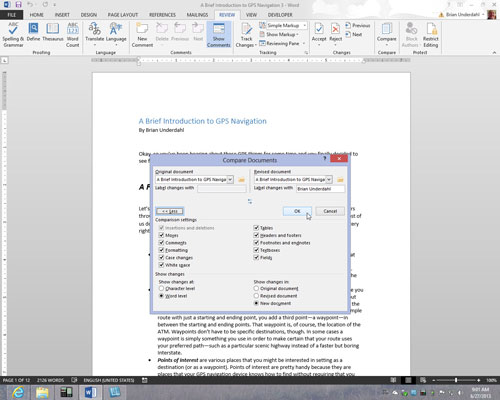The height and width of the screenshot is (400, 500).
Task: Click Cancel in Compare Documents
Action: 330,211
